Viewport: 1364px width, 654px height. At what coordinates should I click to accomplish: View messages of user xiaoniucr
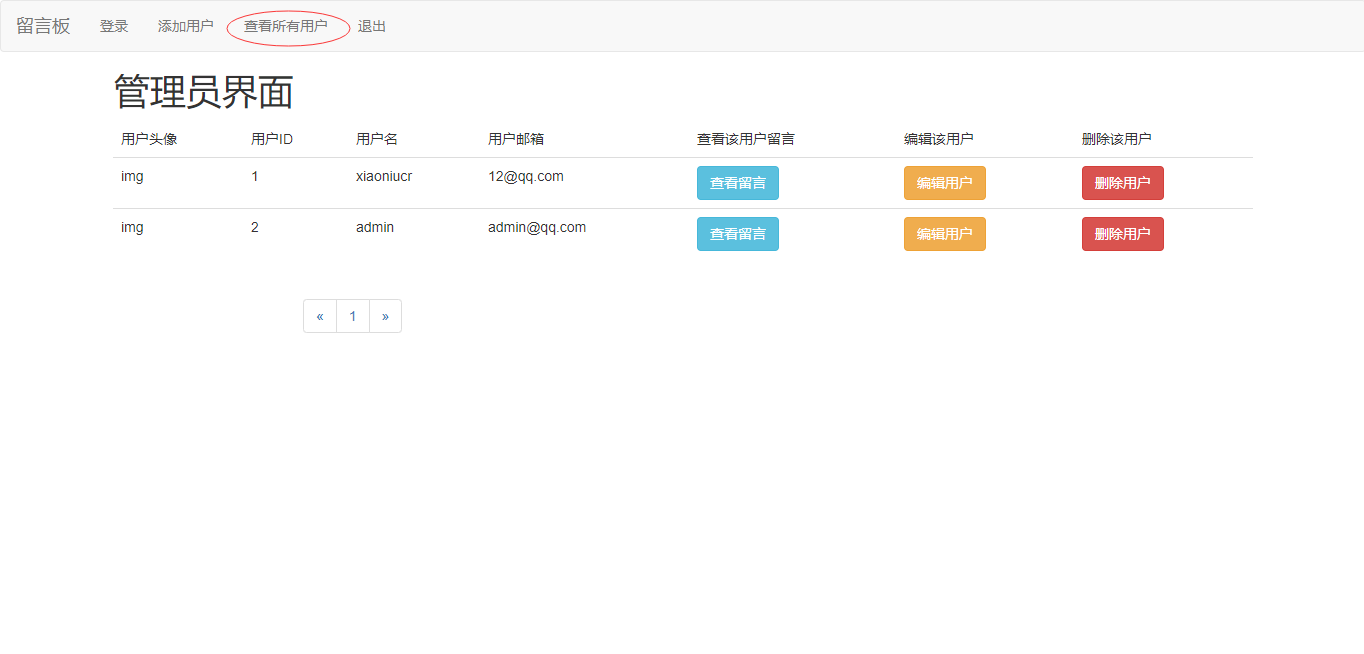pyautogui.click(x=738, y=183)
